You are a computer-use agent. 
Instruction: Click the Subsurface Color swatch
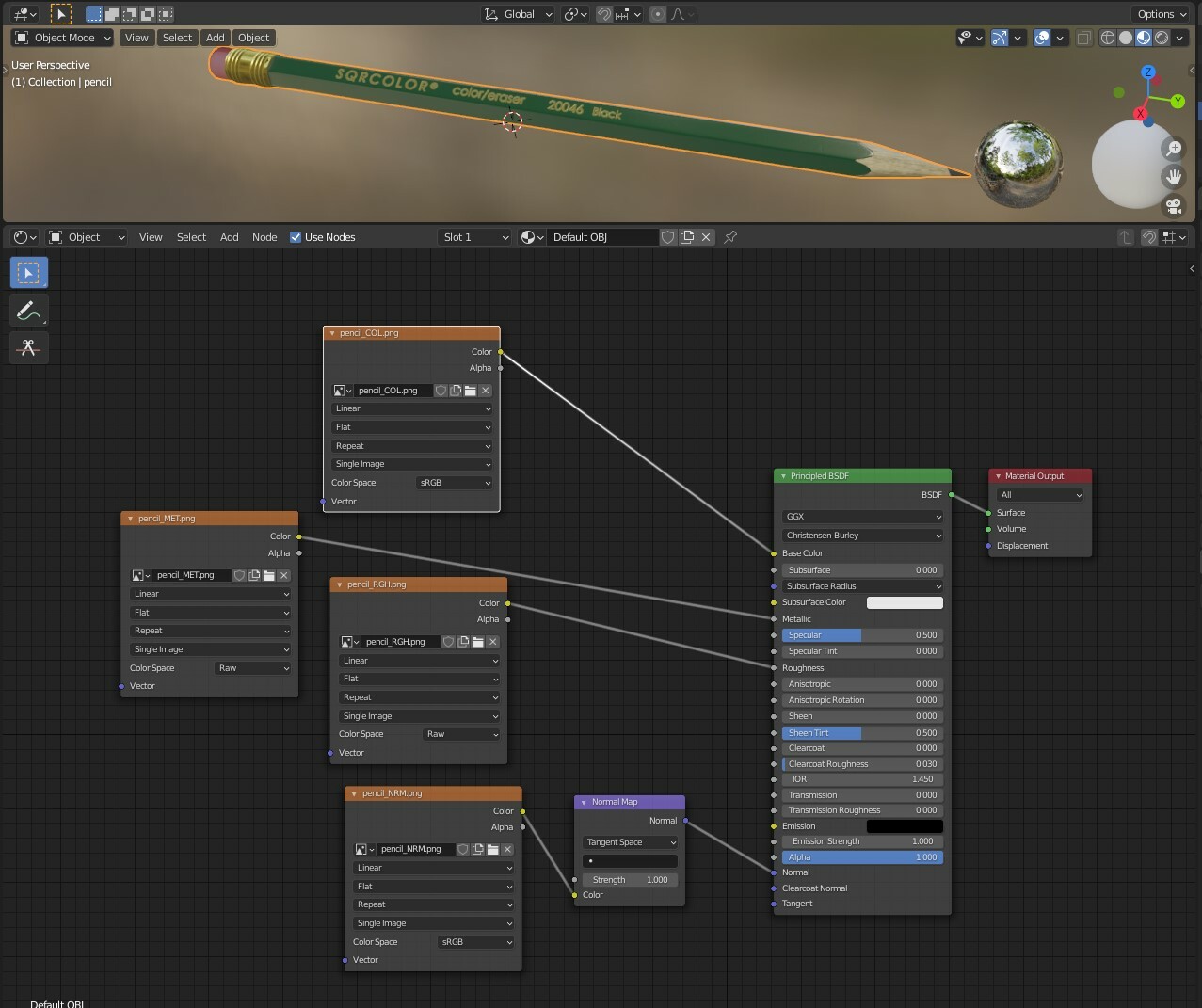tap(904, 602)
